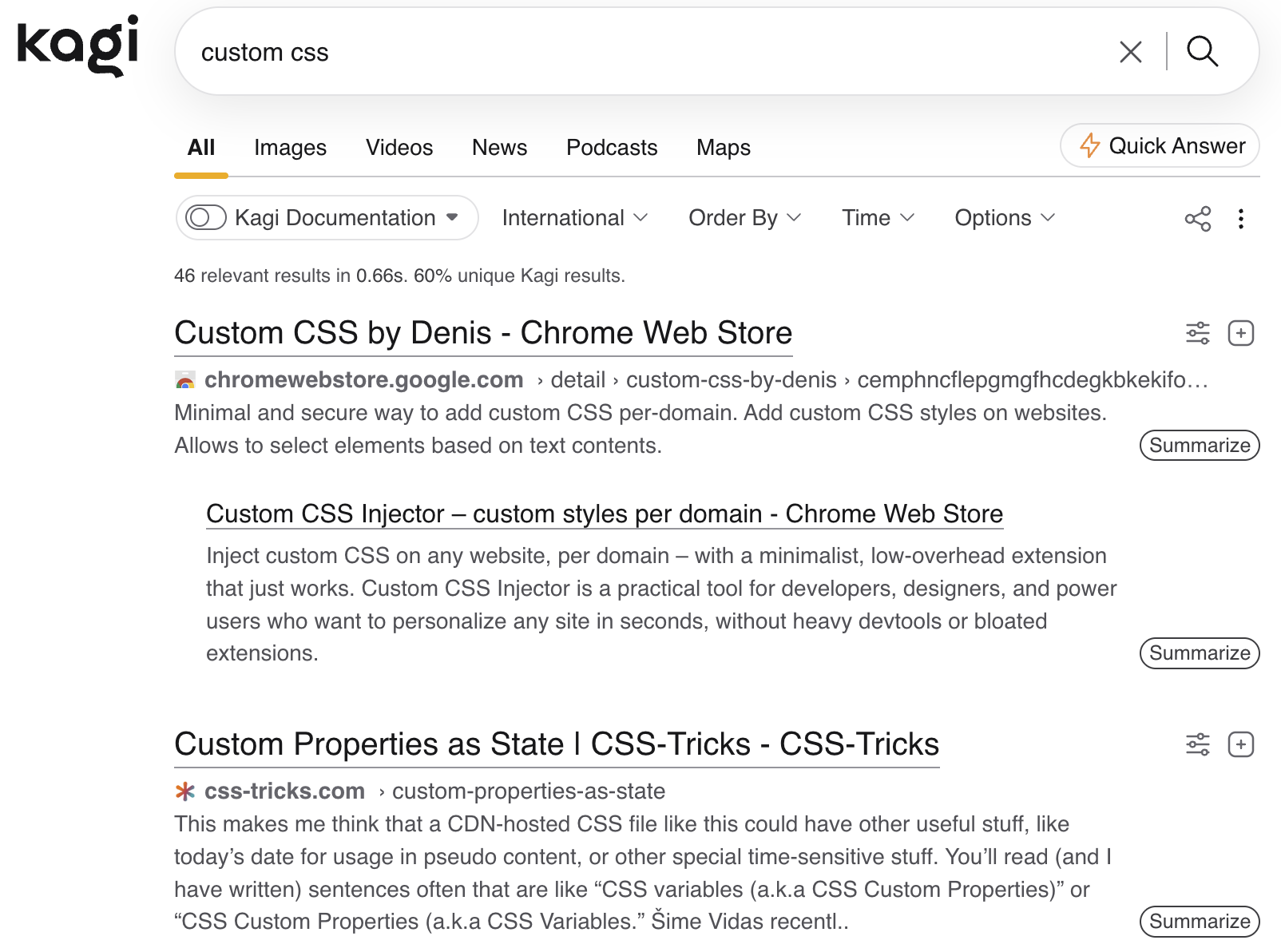Expand the International region dropdown

[575, 218]
